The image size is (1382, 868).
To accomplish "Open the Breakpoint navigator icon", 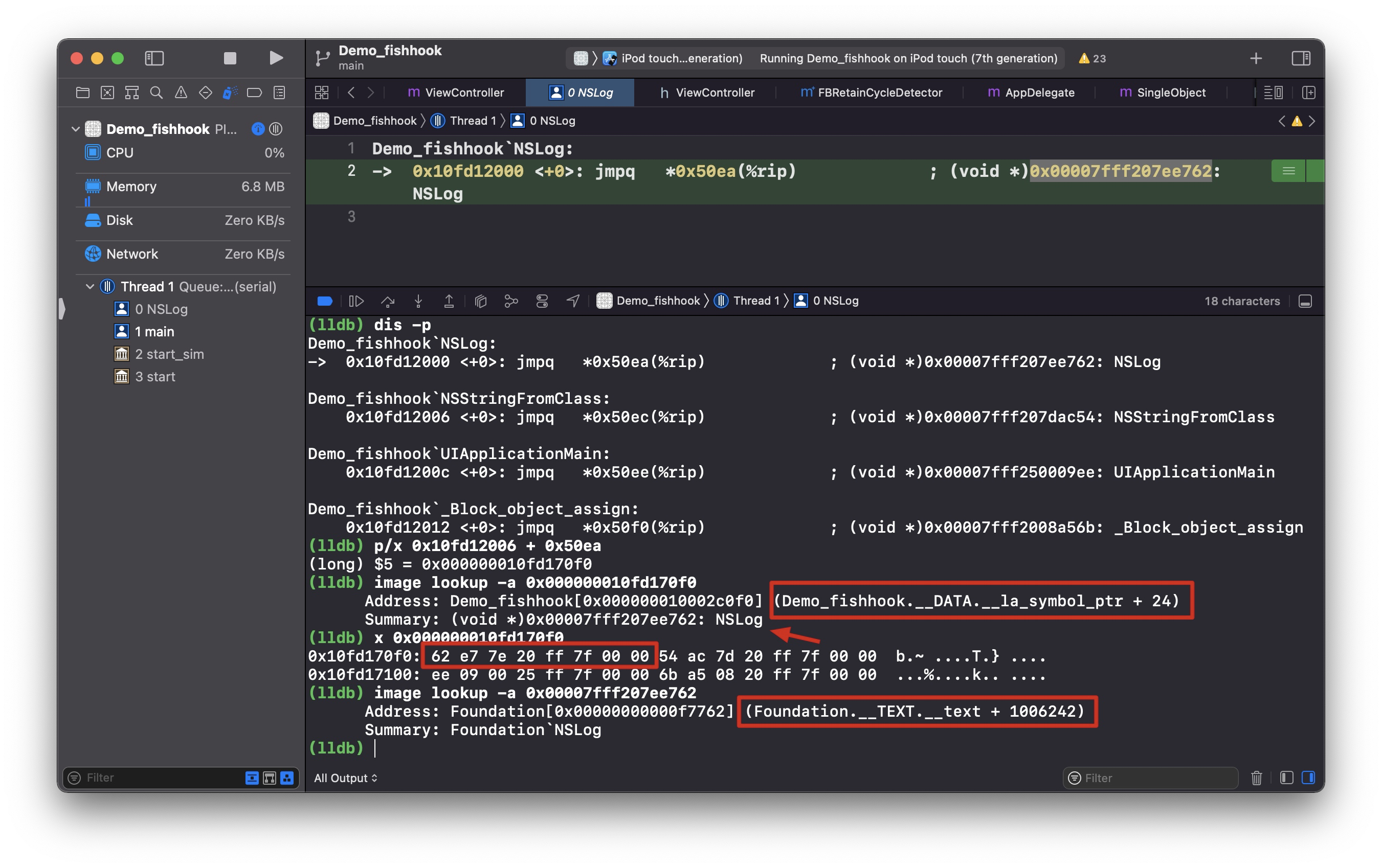I will click(x=254, y=93).
